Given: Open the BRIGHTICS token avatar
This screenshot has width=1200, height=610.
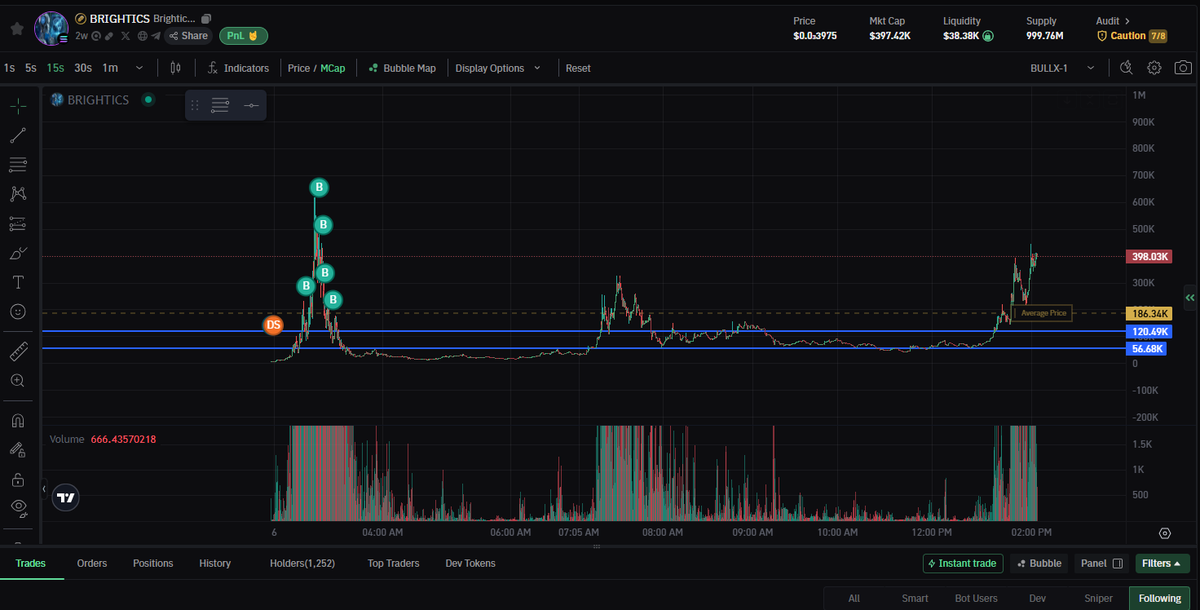Looking at the screenshot, I should (50, 29).
